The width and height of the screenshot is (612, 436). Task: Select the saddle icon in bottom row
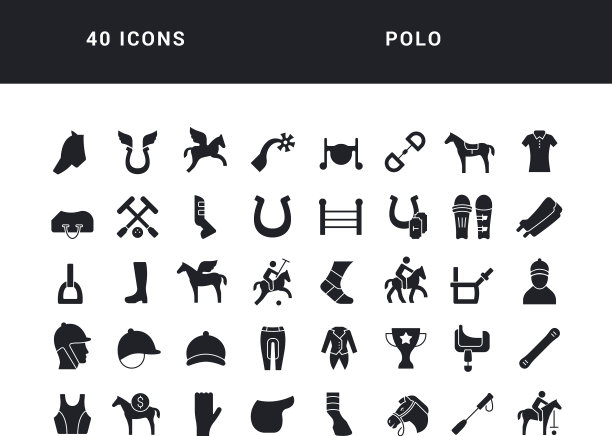[x=272, y=414]
